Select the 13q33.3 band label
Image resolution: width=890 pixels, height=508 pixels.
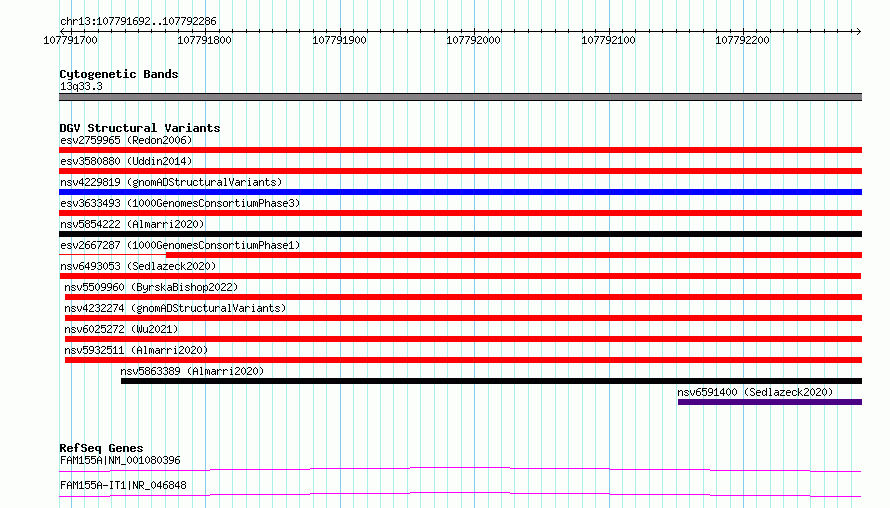[x=81, y=87]
